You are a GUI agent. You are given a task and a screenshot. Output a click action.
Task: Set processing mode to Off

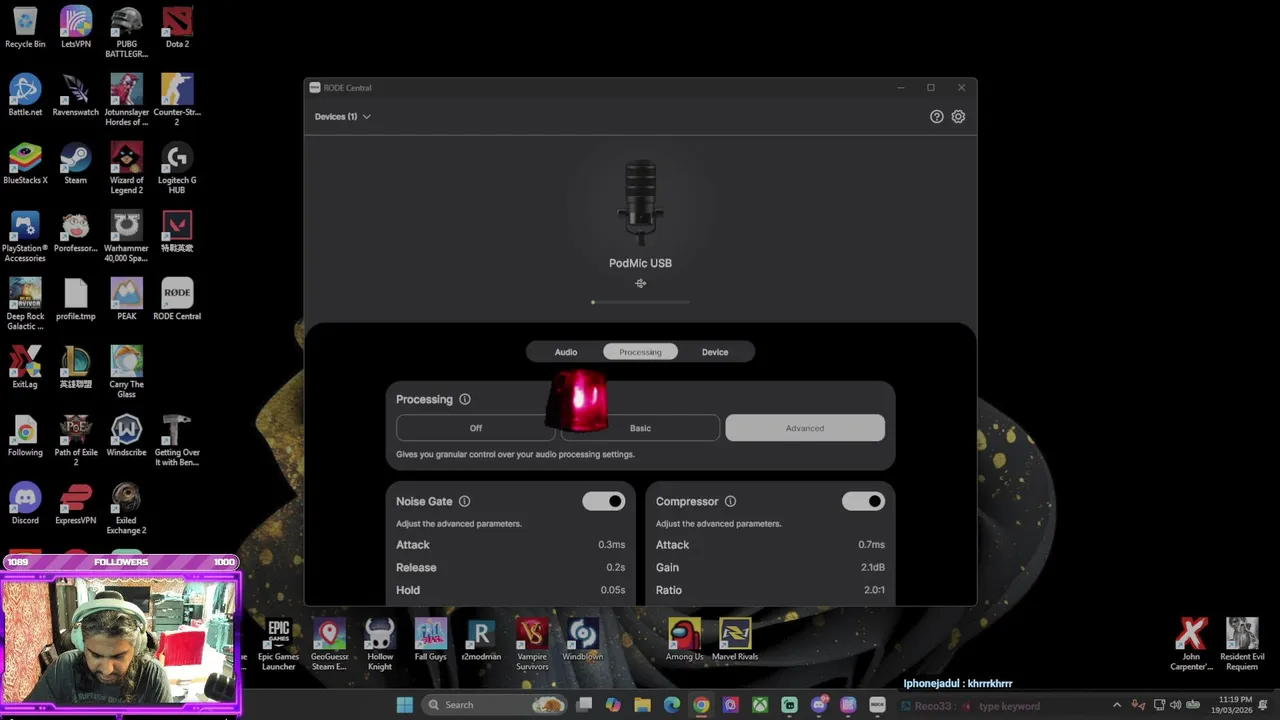pos(475,428)
